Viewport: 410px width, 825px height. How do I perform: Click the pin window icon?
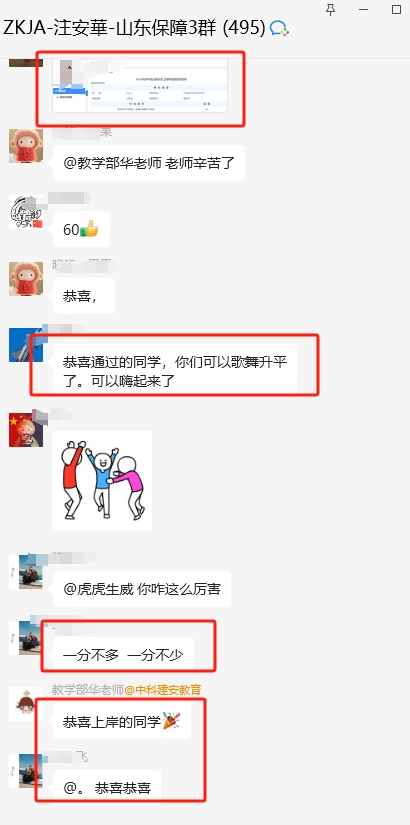(331, 9)
